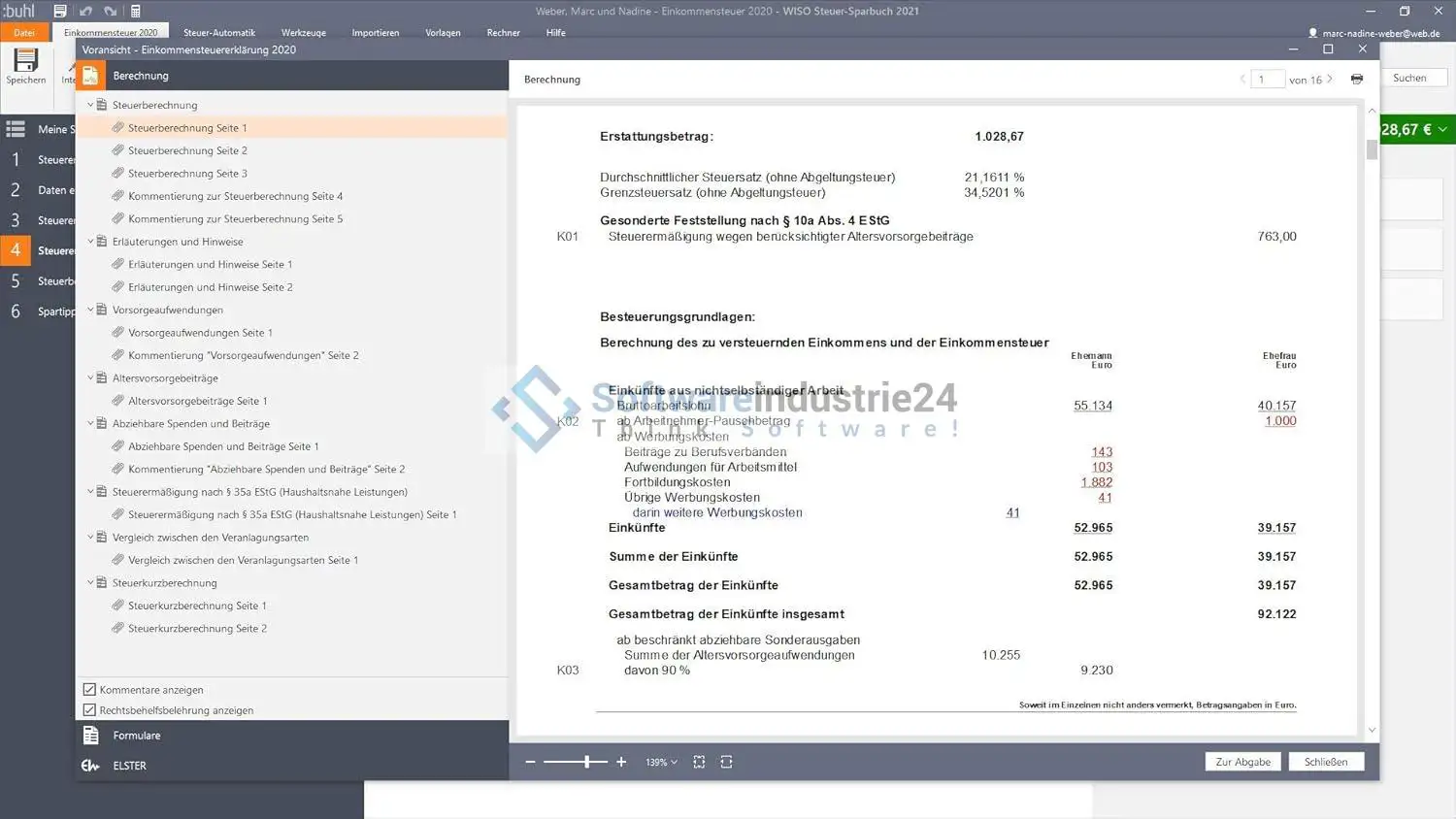The height and width of the screenshot is (819, 1456).
Task: Open the Steuer-Automatik menu tab
Action: (218, 33)
